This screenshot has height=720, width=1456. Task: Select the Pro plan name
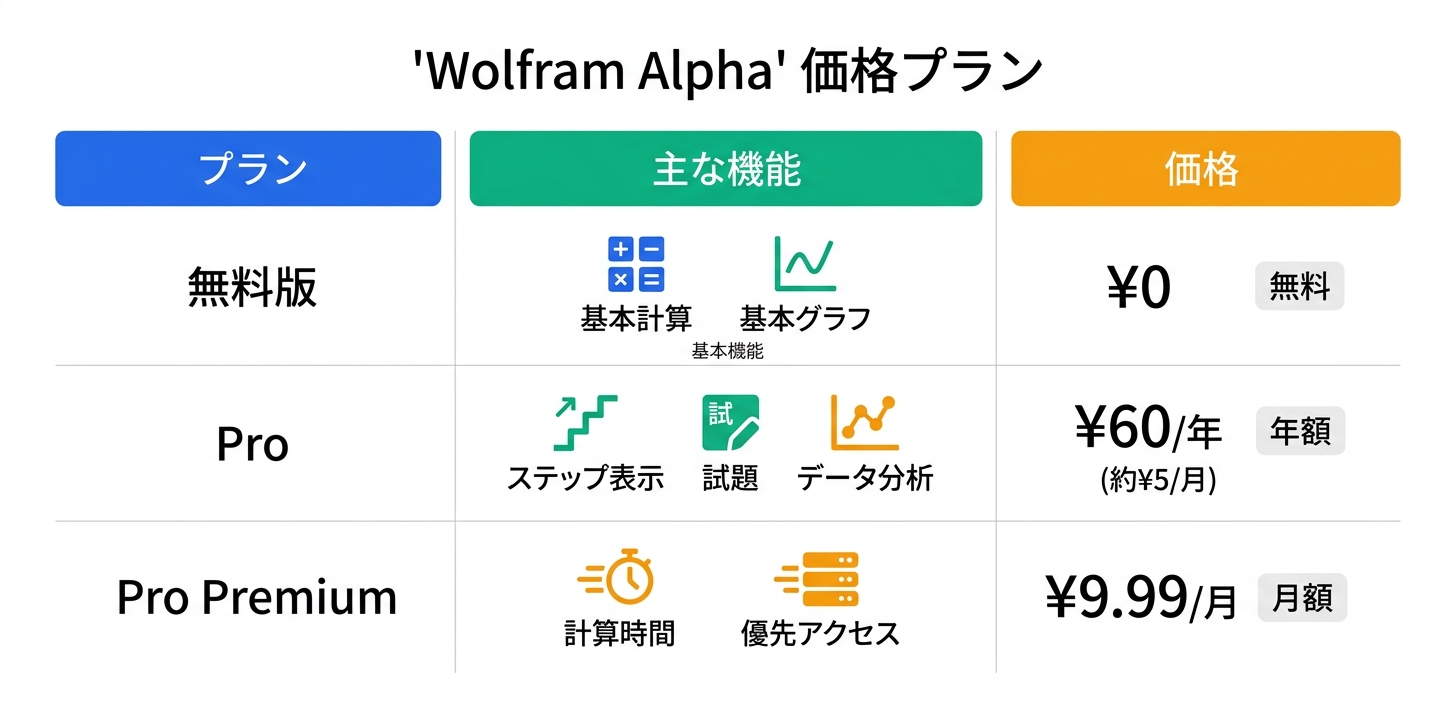[252, 444]
